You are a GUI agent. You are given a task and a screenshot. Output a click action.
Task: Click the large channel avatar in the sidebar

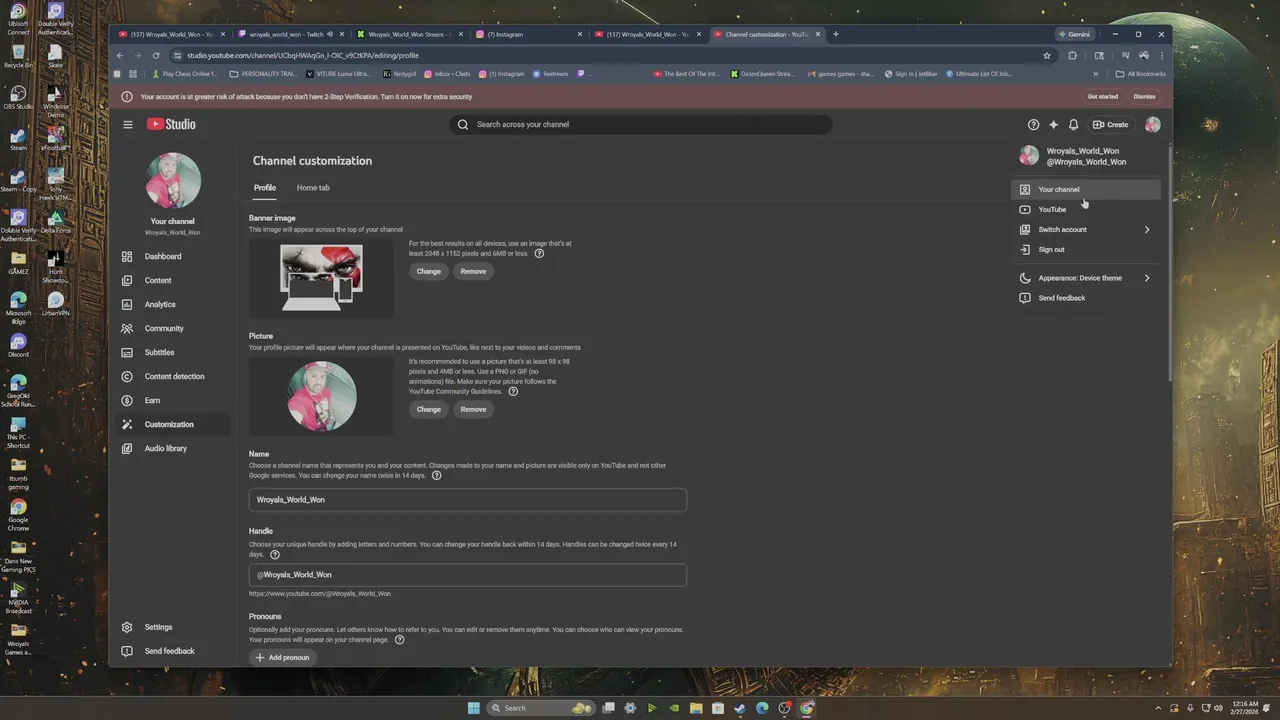click(x=173, y=181)
